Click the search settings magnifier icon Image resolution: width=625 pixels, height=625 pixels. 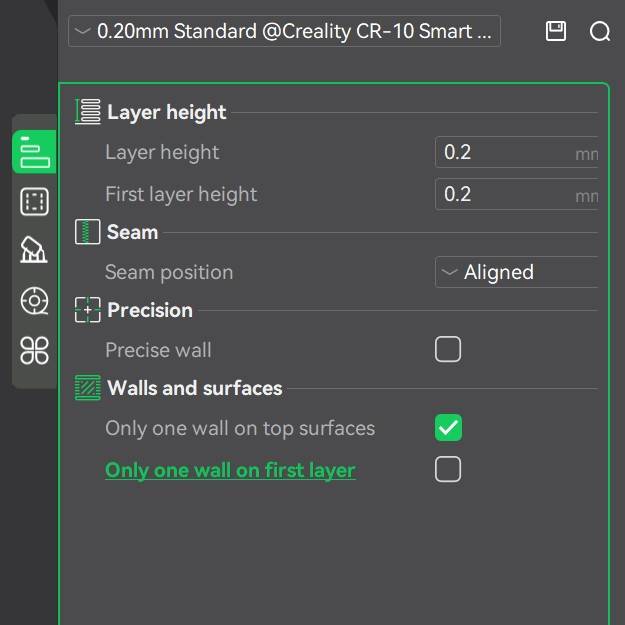click(600, 31)
